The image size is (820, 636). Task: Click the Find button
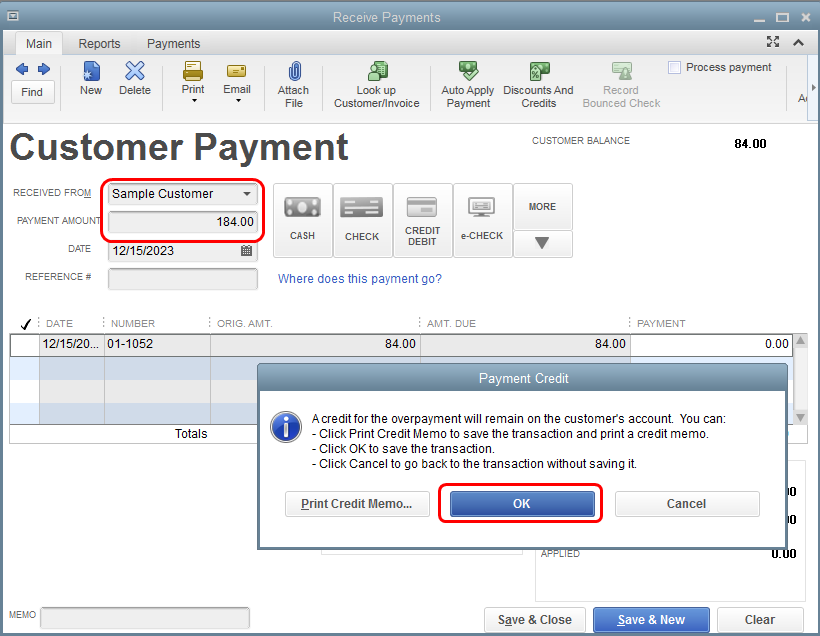[x=32, y=92]
